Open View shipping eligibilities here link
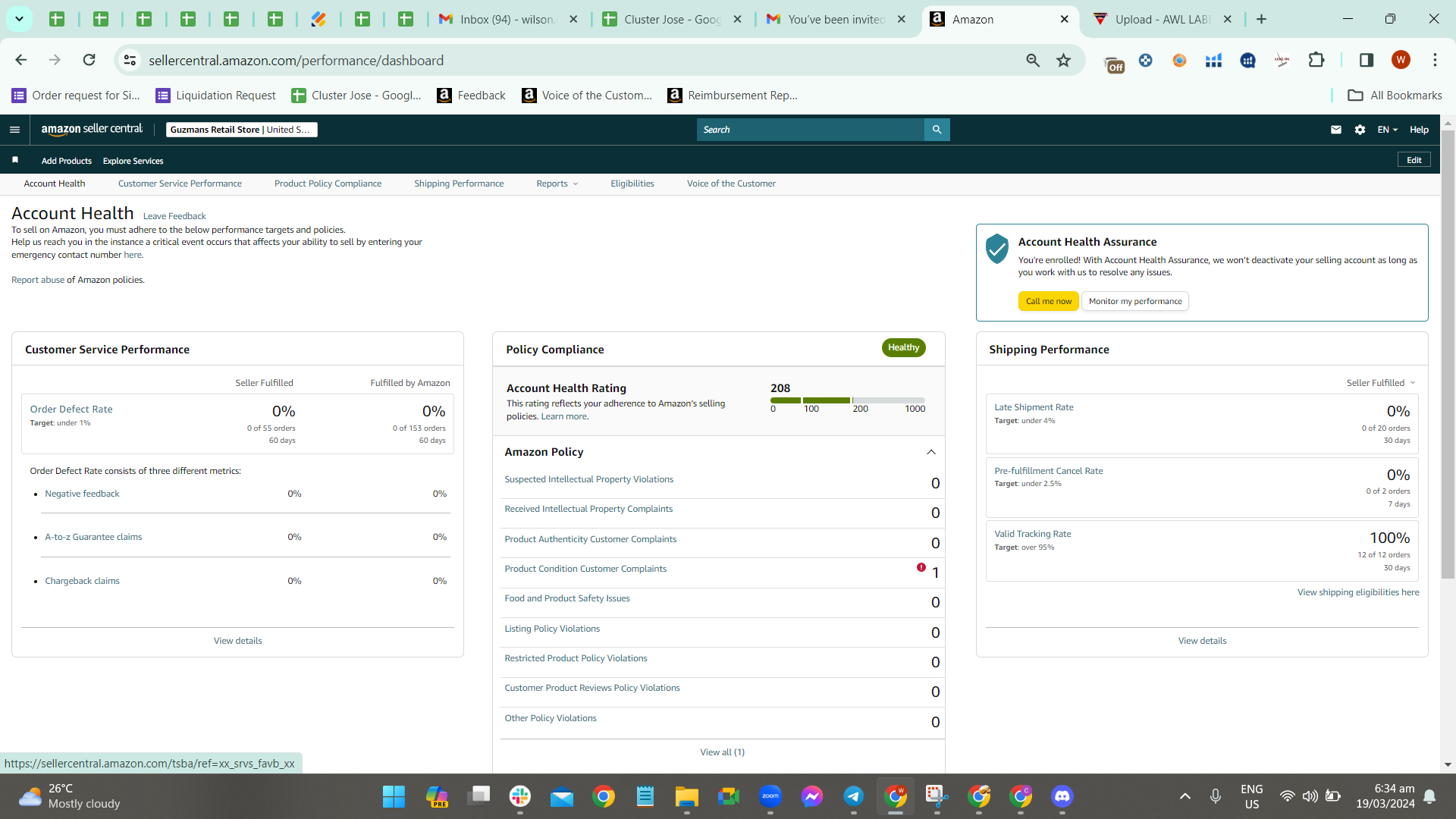 click(x=1358, y=592)
